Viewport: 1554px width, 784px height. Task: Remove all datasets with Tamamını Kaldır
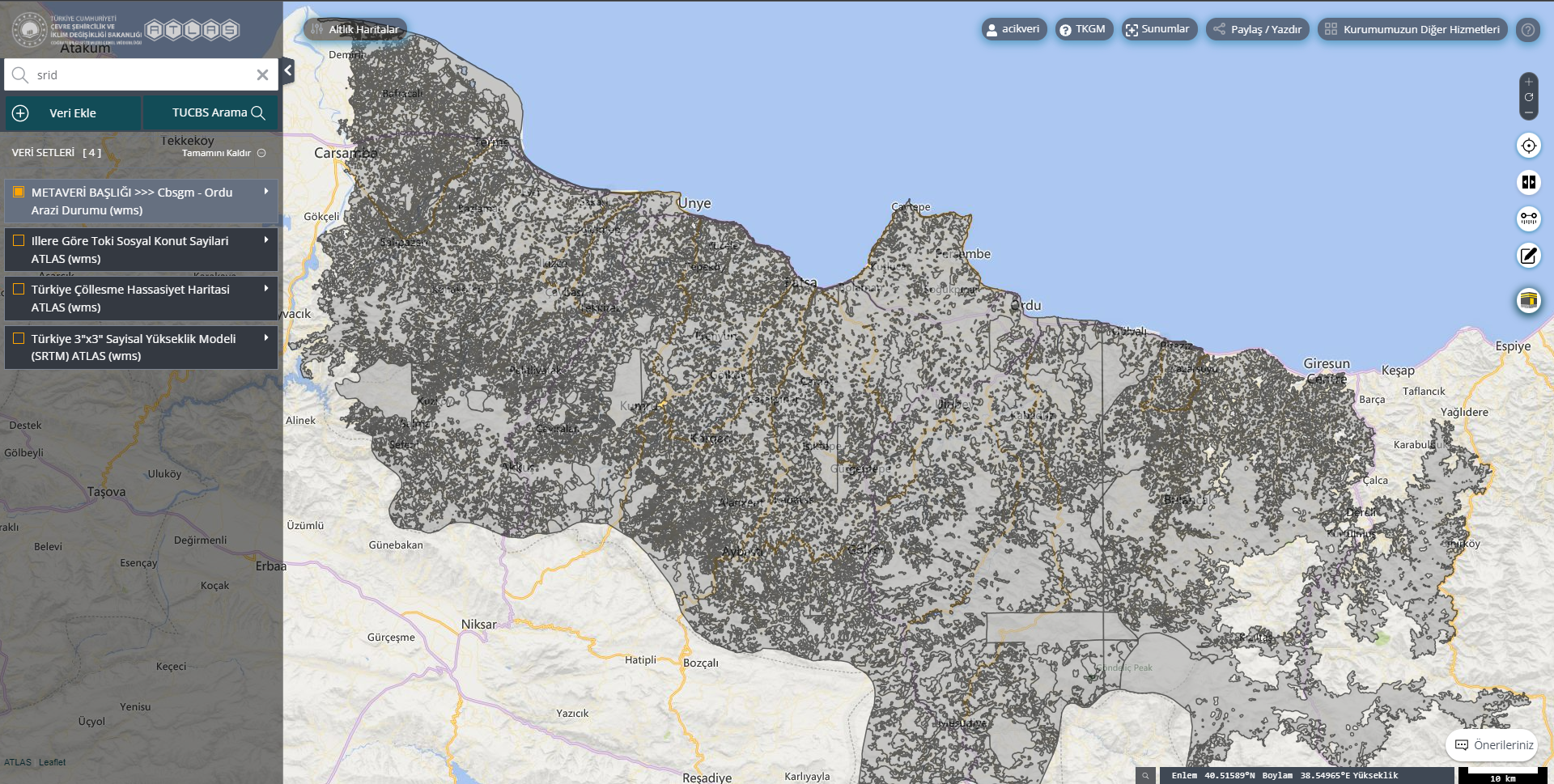tap(223, 153)
